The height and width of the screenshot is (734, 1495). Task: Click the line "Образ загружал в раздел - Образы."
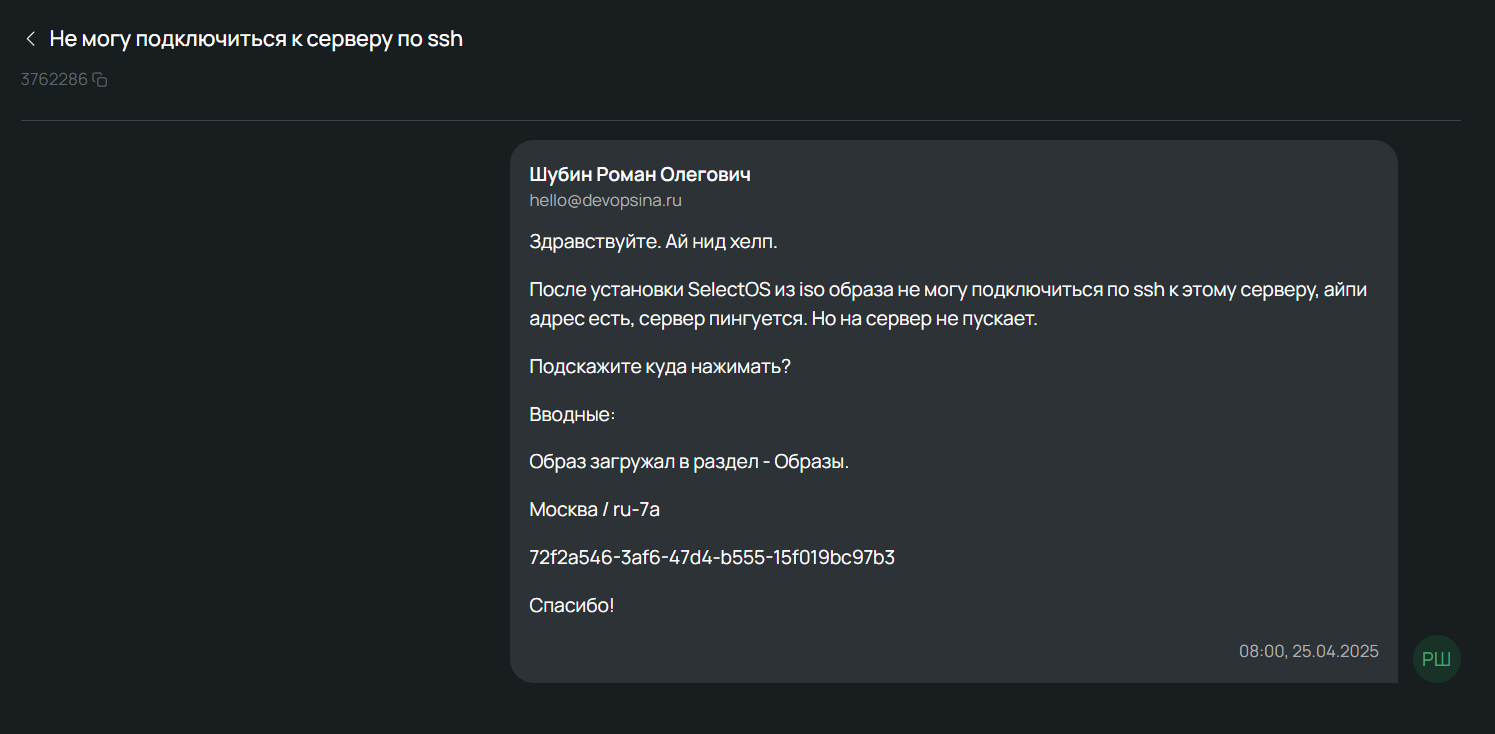point(688,462)
